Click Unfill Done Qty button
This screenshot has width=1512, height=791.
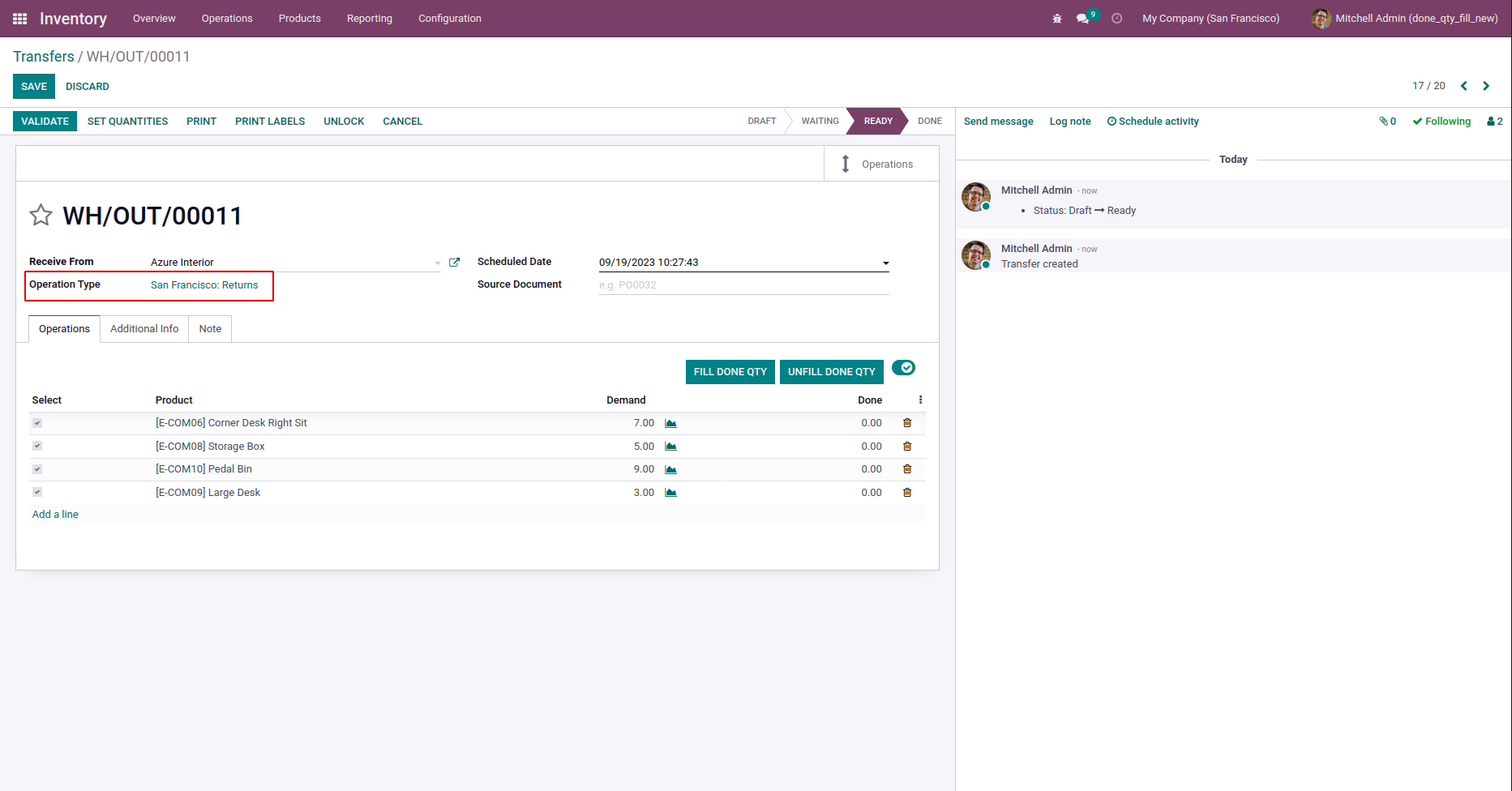pos(832,372)
